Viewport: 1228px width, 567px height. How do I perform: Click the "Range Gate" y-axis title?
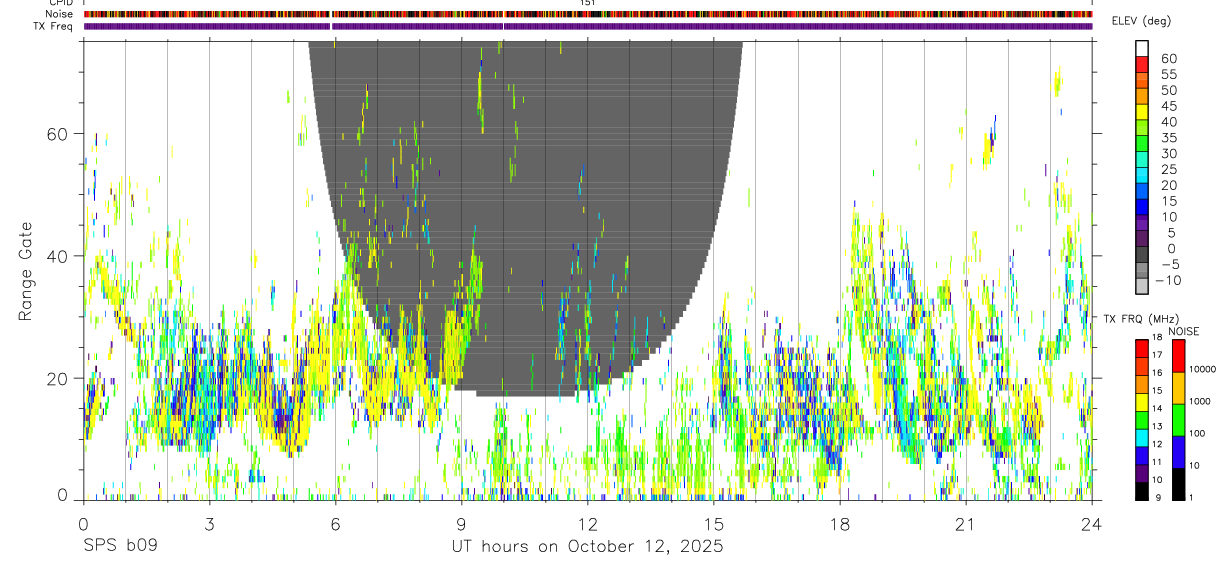pyautogui.click(x=26, y=269)
